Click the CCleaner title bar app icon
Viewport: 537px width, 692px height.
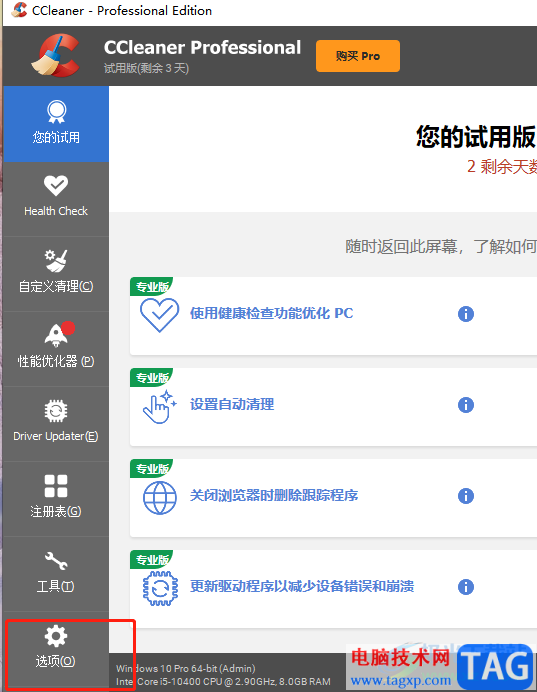[x=19, y=10]
